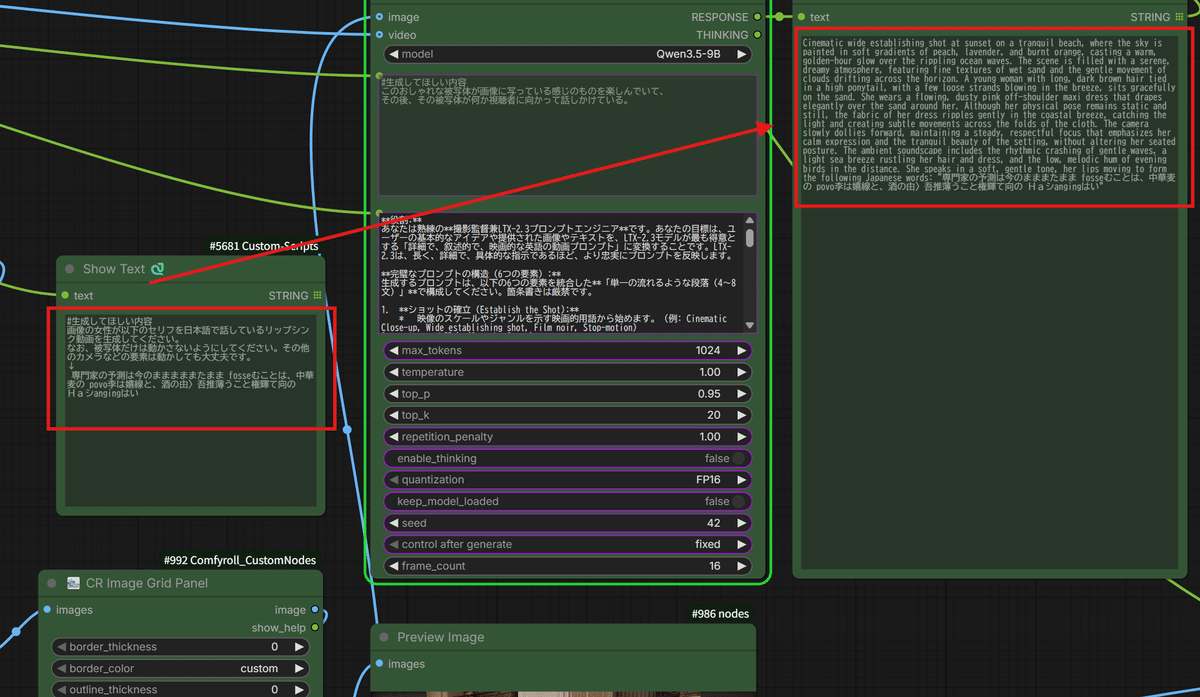Open the border_color combo showing custom

(x=179, y=668)
